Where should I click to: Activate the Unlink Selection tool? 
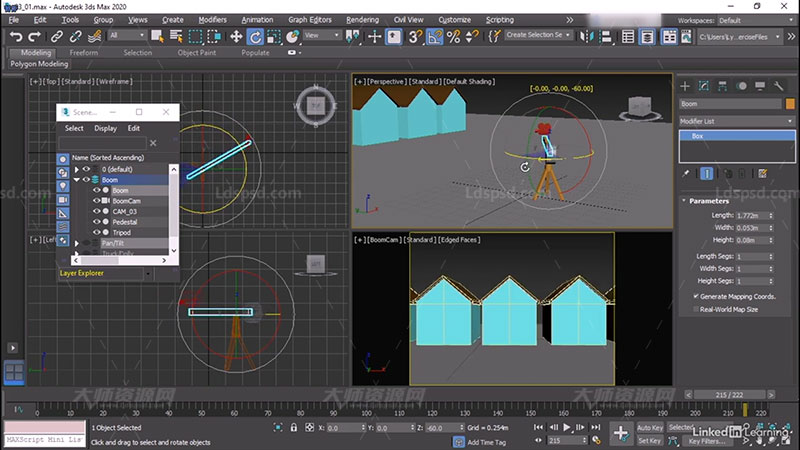coord(76,36)
